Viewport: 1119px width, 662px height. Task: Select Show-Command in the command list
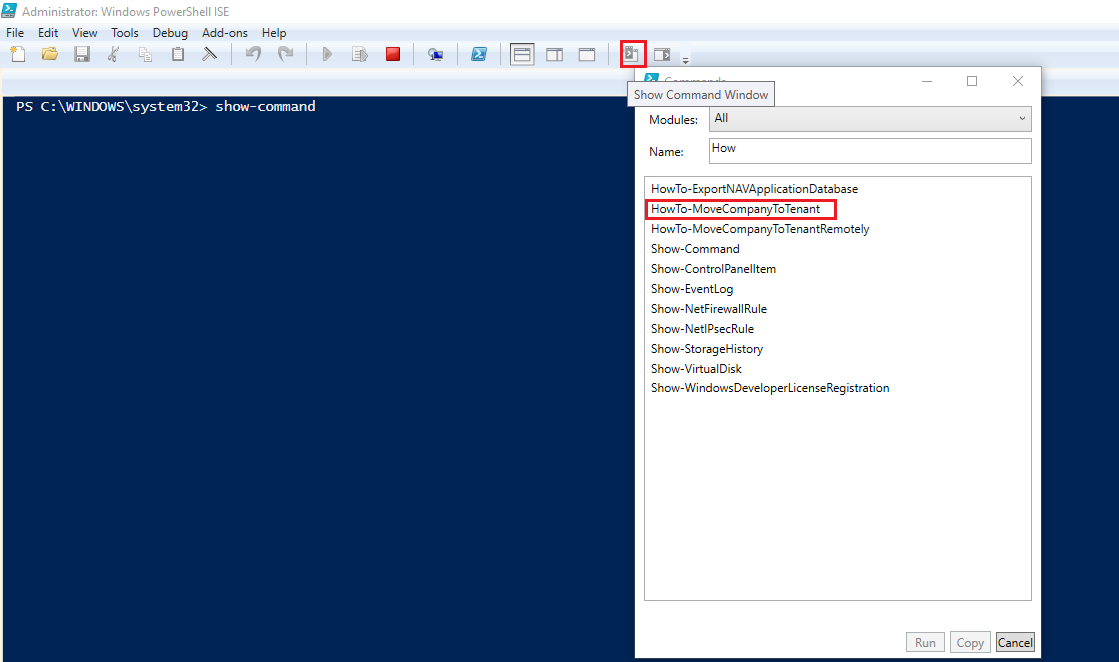(695, 249)
